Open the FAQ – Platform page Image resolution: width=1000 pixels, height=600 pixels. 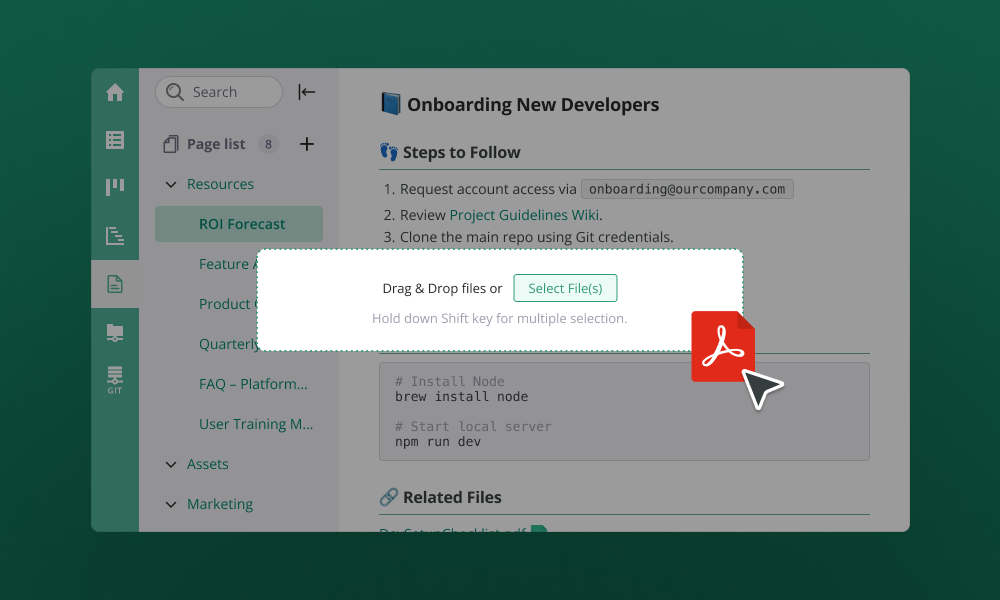pyautogui.click(x=253, y=384)
